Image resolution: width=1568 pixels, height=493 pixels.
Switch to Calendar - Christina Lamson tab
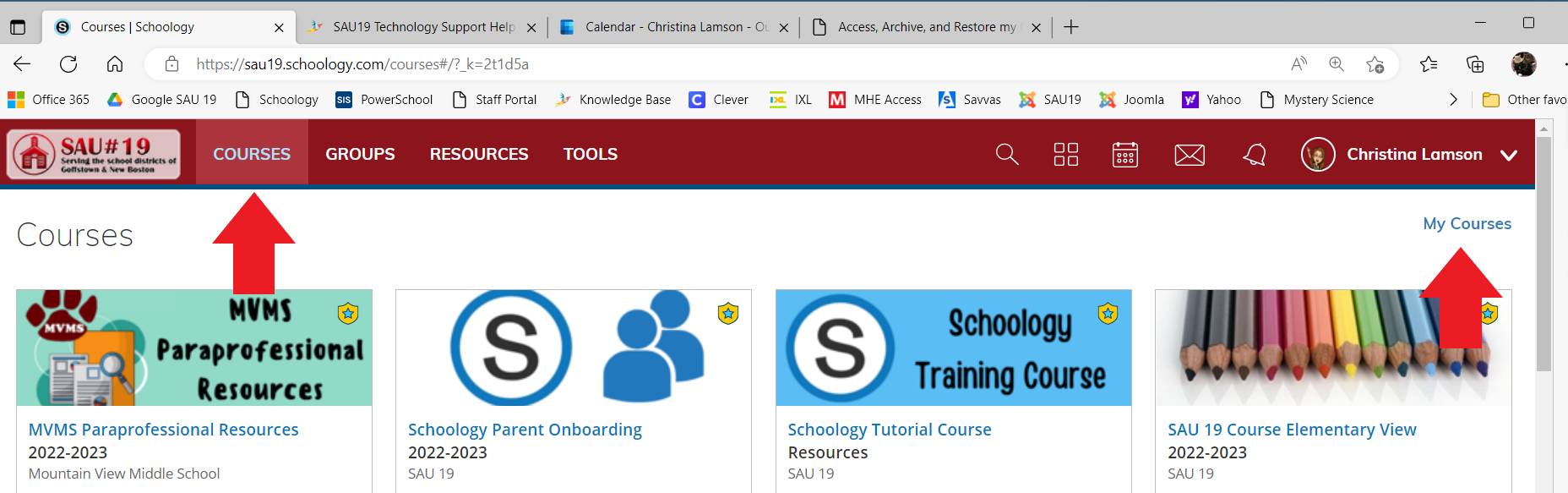point(675,27)
